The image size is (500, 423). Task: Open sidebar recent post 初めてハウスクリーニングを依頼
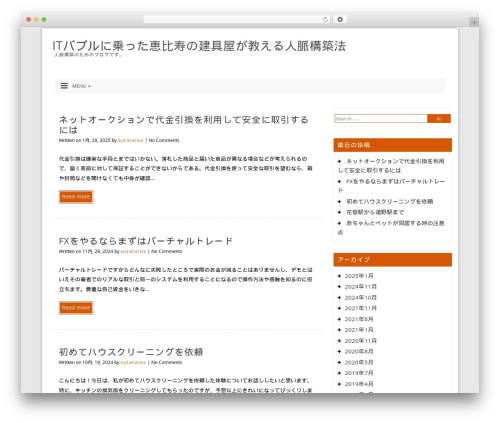(389, 201)
